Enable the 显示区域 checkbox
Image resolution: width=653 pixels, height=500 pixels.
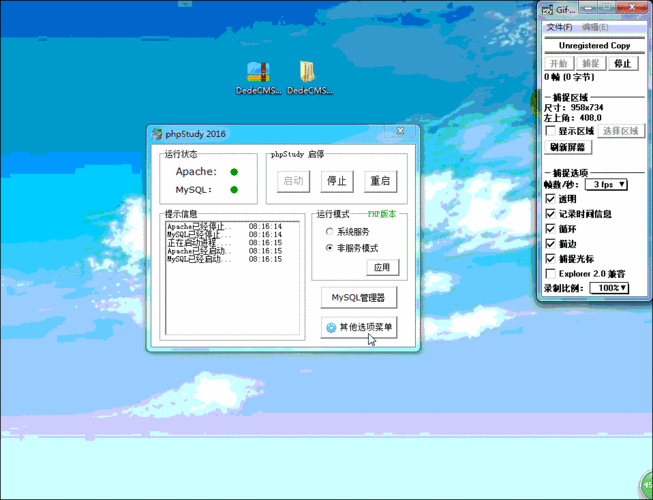[550, 131]
